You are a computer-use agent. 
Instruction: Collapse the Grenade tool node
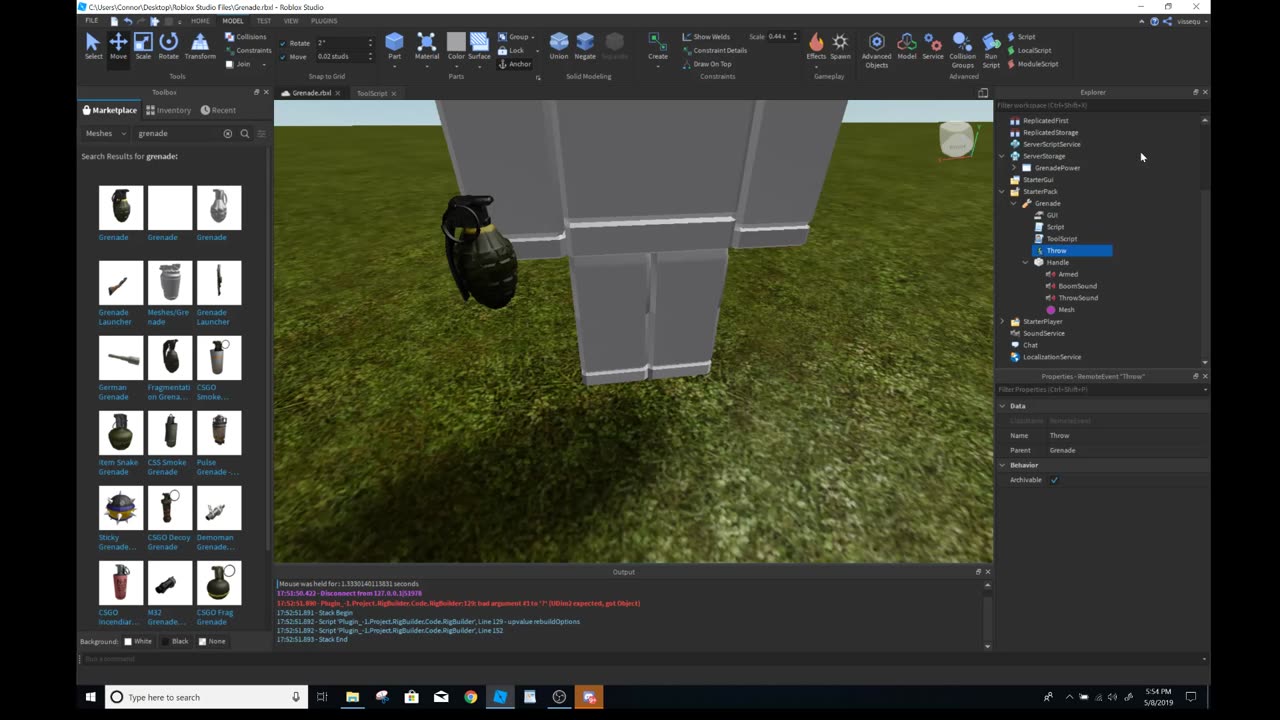coord(1013,203)
